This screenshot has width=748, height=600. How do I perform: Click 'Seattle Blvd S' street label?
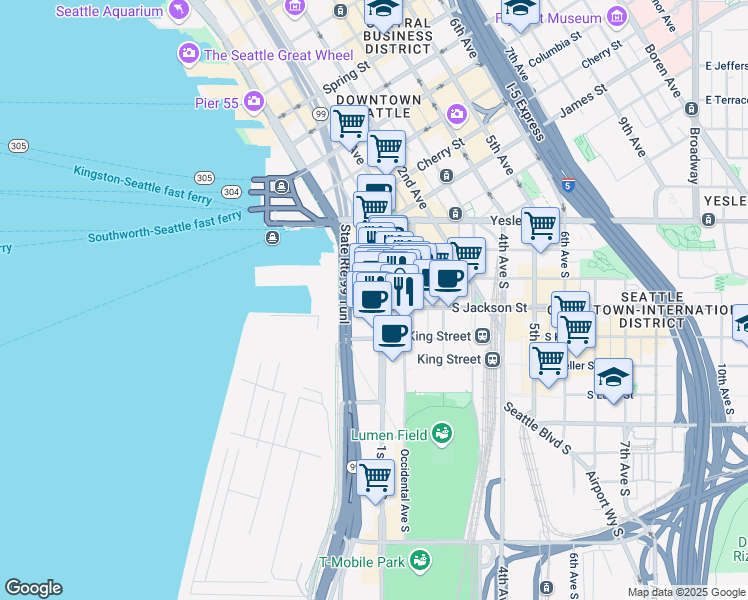537,428
